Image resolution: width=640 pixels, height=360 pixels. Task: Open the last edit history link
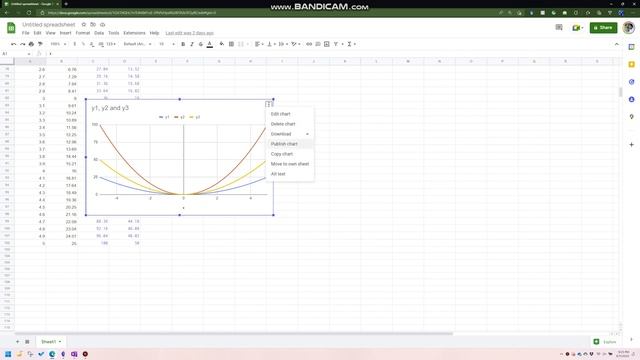tap(189, 33)
